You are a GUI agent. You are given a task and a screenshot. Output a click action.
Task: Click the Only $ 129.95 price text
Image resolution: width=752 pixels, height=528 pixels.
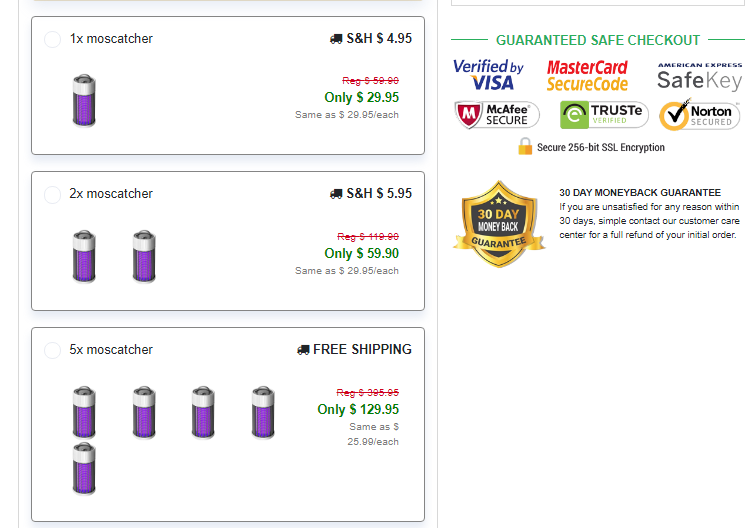[x=358, y=409]
